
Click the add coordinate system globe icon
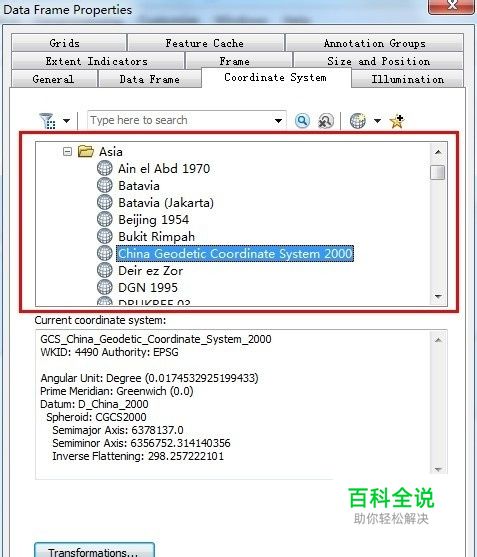[x=358, y=121]
